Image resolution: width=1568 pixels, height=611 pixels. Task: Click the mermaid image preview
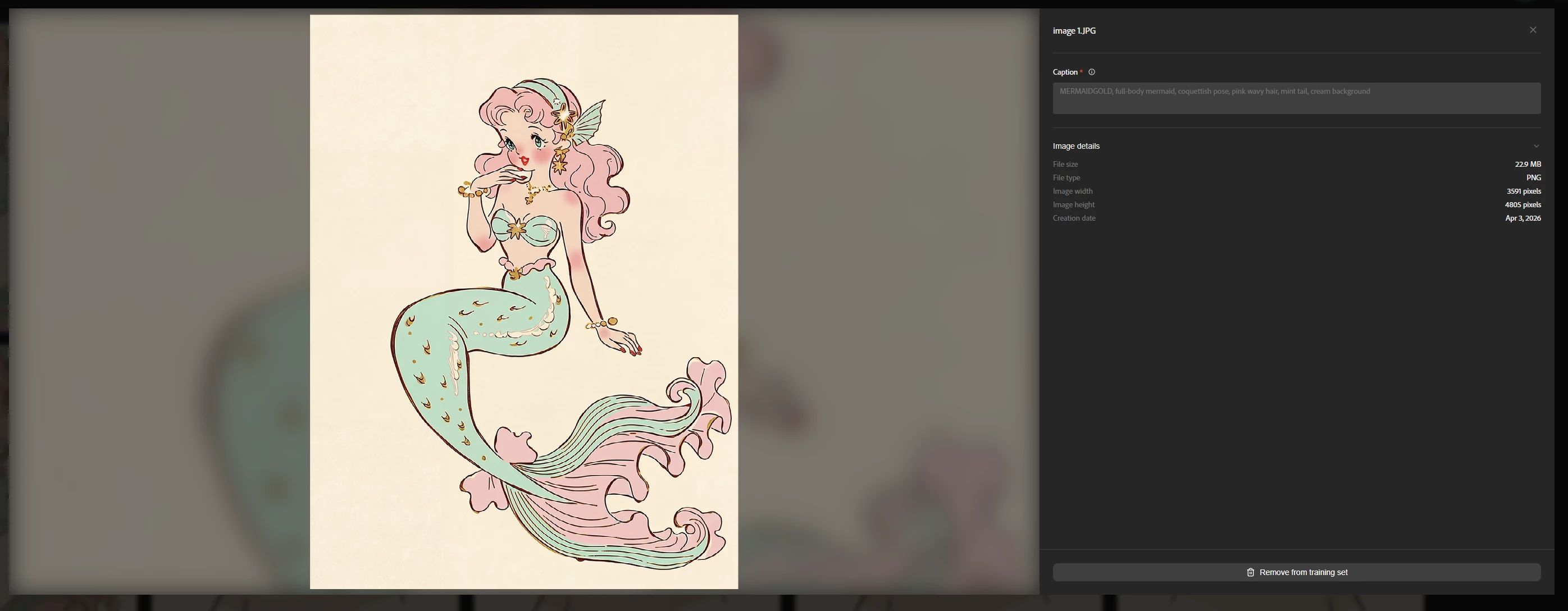coord(523,243)
